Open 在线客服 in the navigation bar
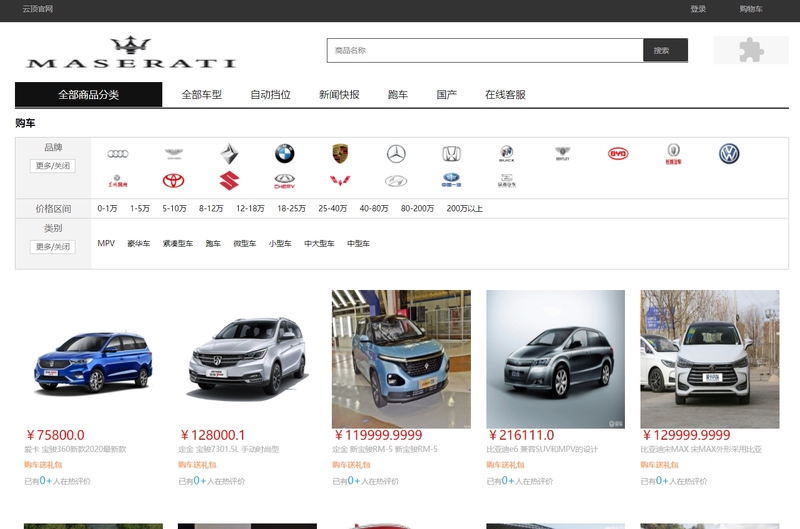Image resolution: width=800 pixels, height=529 pixels. pyautogui.click(x=506, y=94)
